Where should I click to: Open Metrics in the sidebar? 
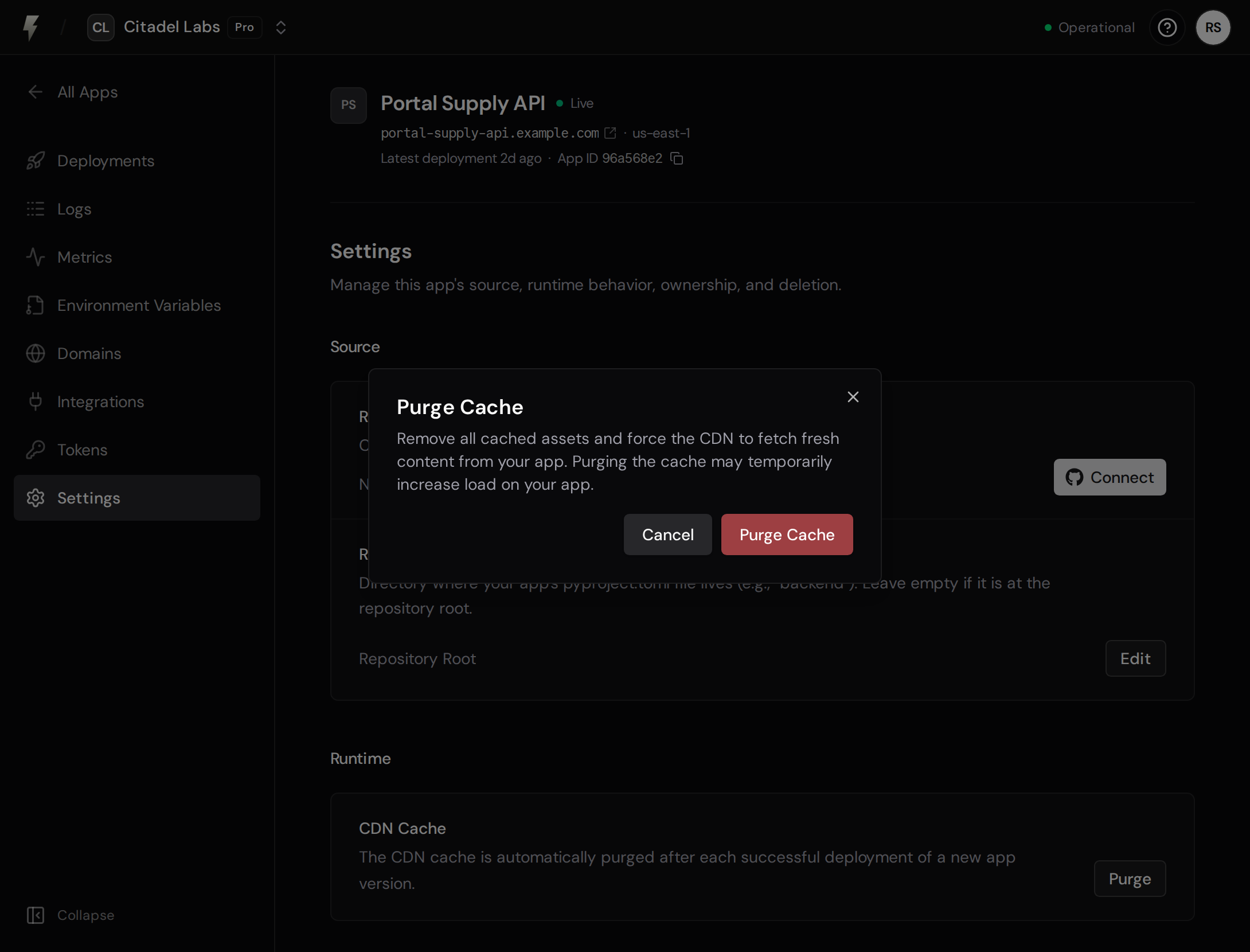(137, 257)
